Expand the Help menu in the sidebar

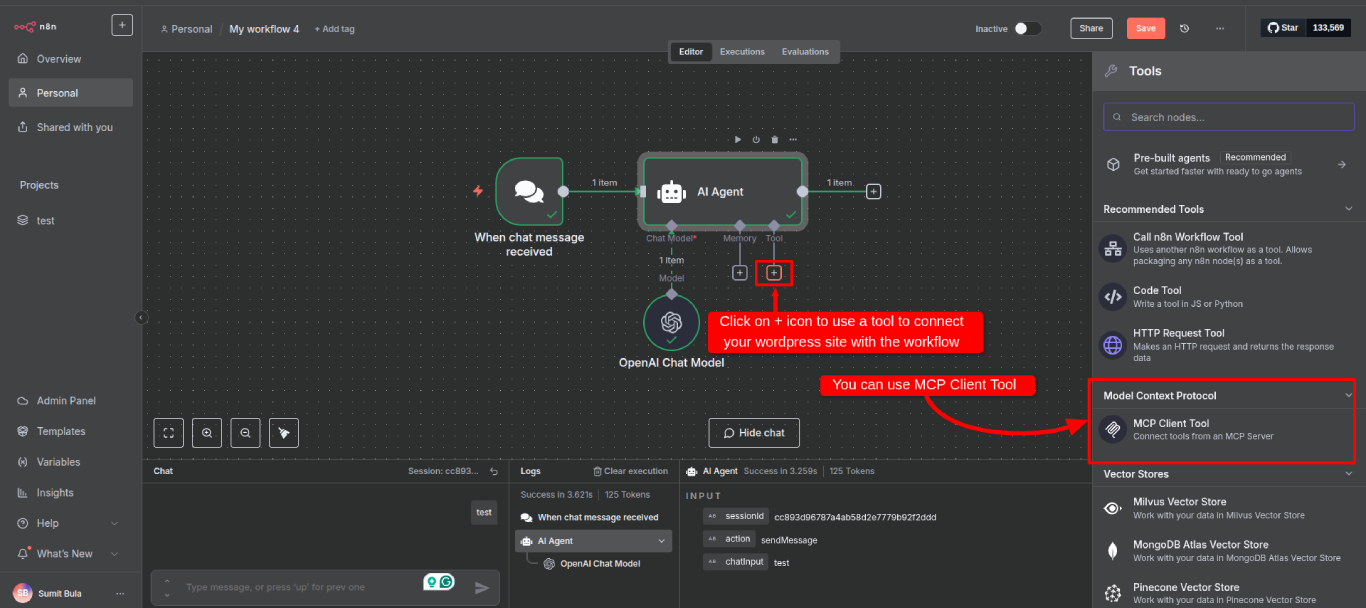[x=62, y=522]
